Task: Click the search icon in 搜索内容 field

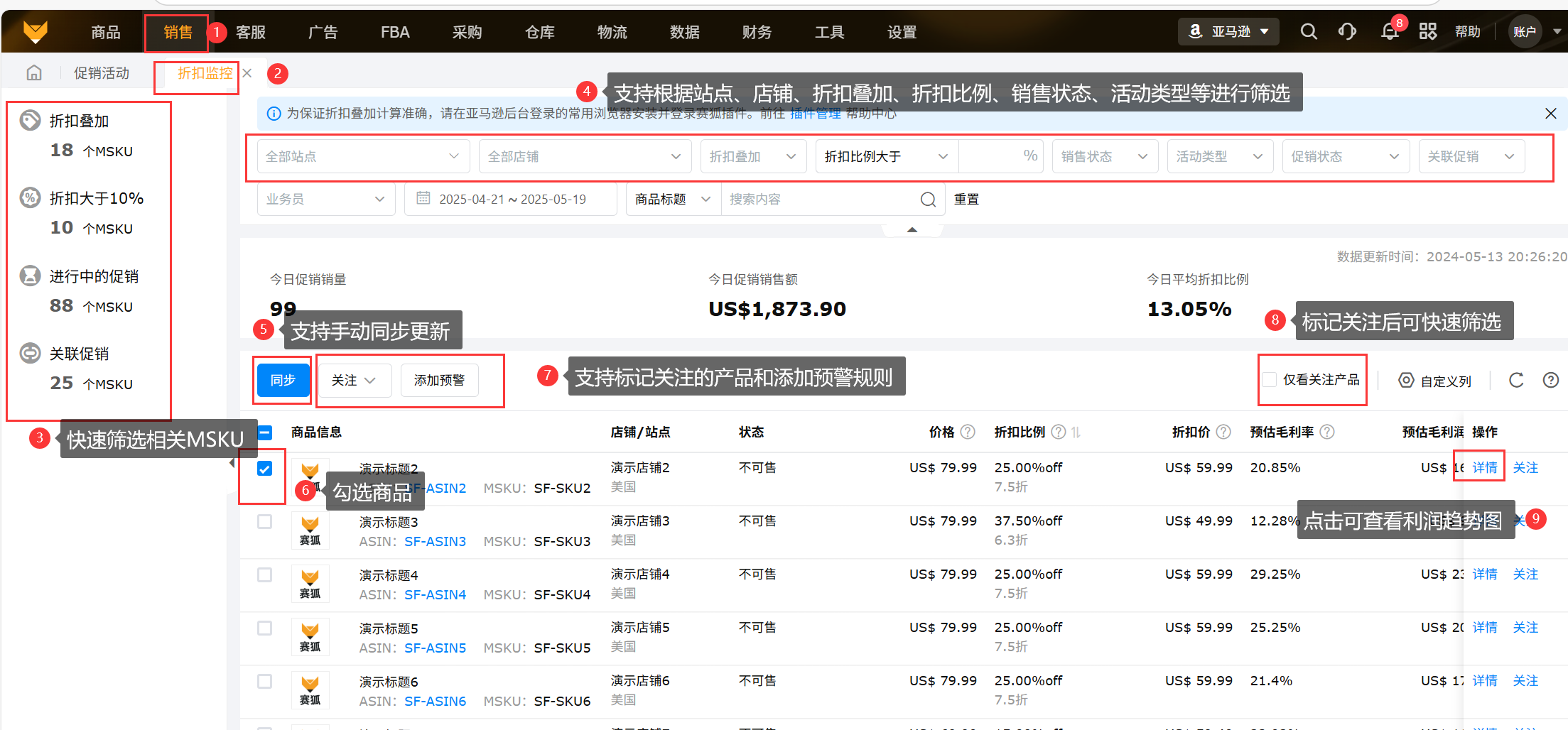Action: click(x=928, y=200)
